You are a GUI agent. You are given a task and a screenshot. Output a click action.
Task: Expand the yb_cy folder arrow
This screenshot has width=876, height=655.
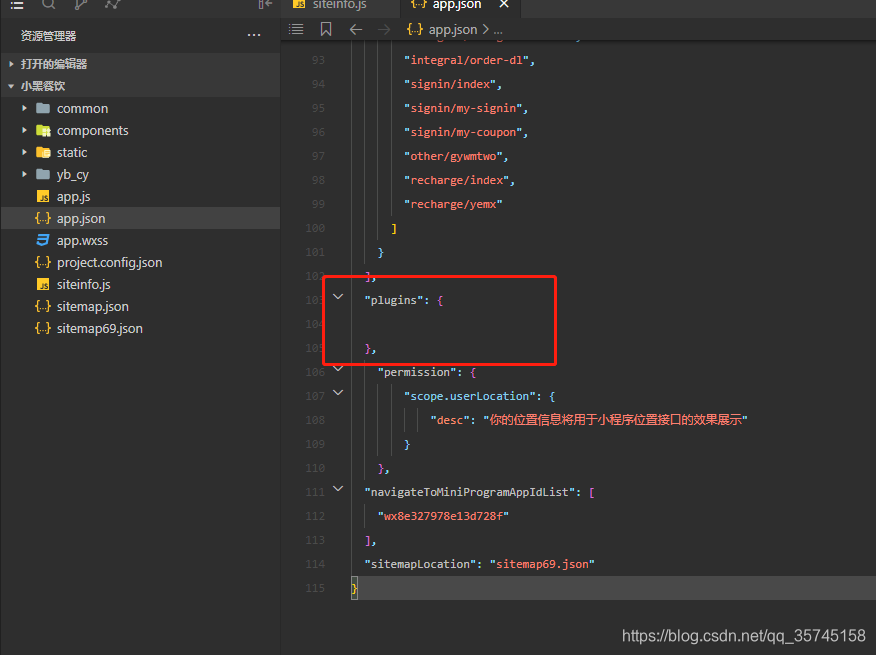pos(24,174)
